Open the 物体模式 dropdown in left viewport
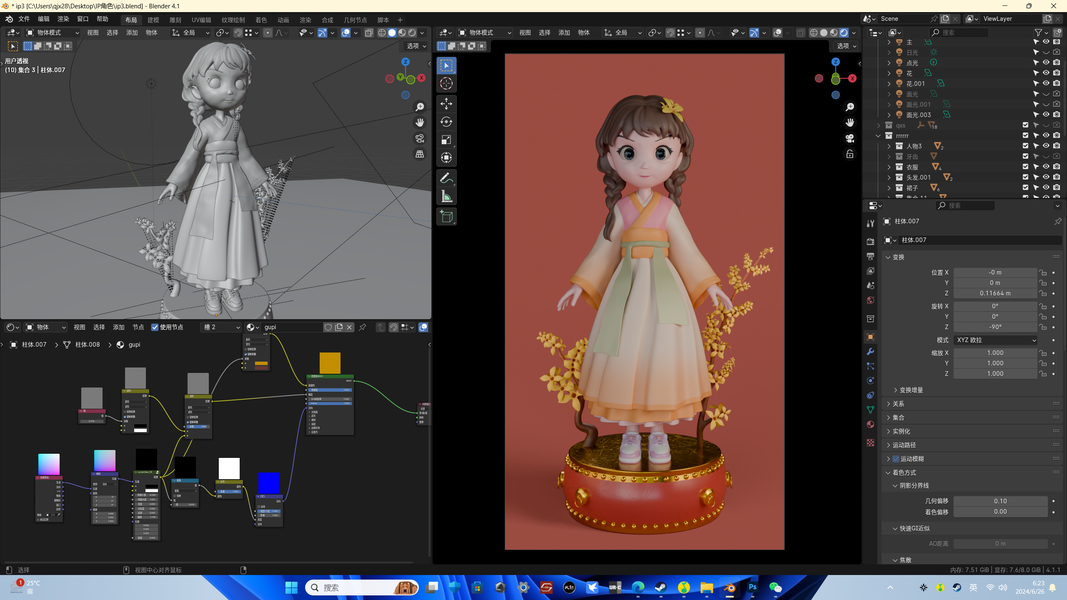1067x600 pixels. coord(52,33)
